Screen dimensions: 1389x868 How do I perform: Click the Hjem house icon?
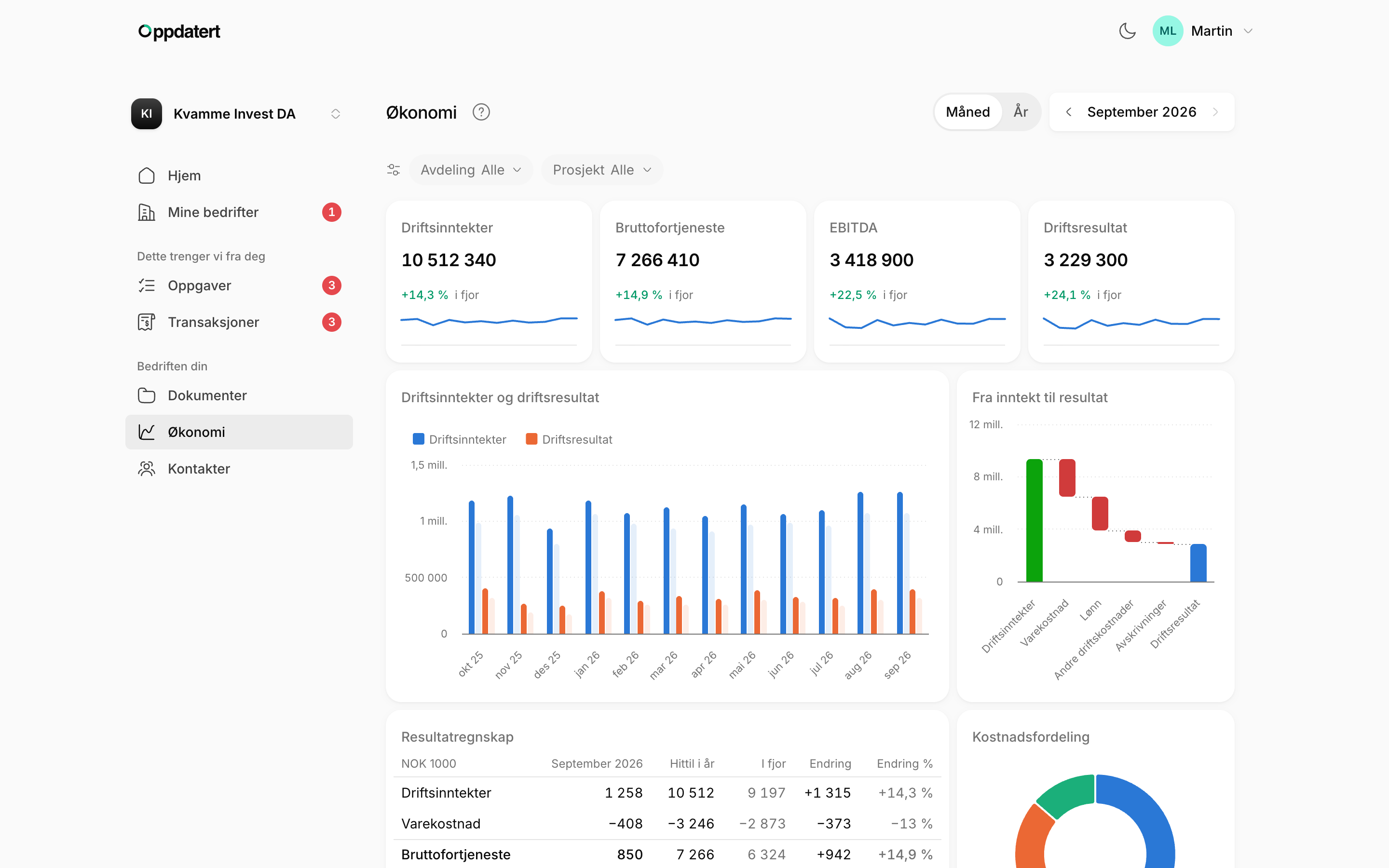[x=146, y=176]
